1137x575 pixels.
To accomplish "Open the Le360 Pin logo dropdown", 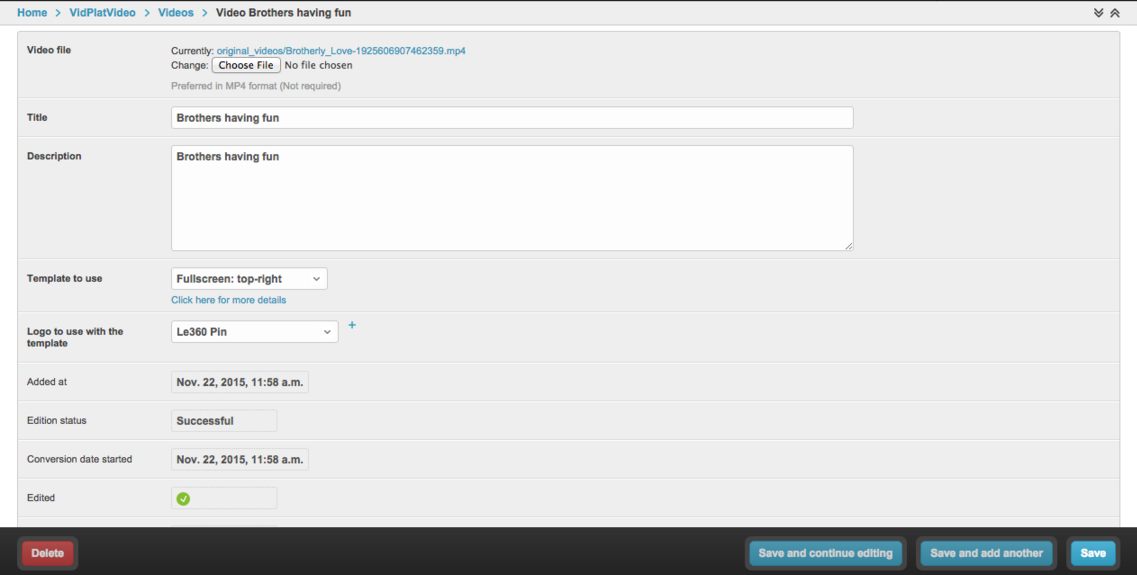I will pos(254,332).
